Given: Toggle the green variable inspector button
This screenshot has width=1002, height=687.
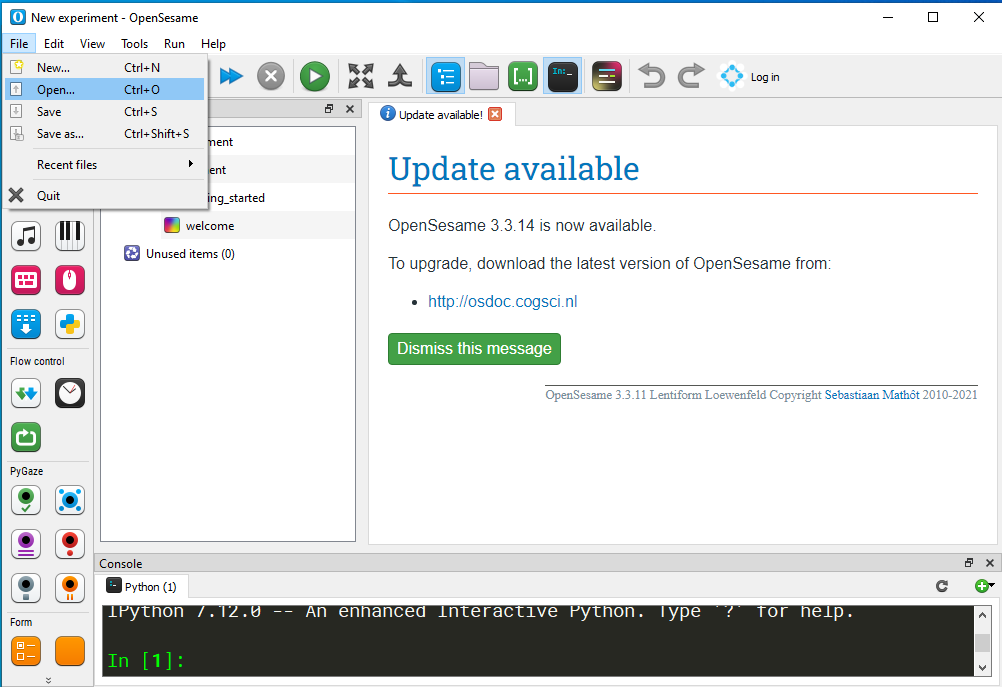Looking at the screenshot, I should click(x=523, y=77).
